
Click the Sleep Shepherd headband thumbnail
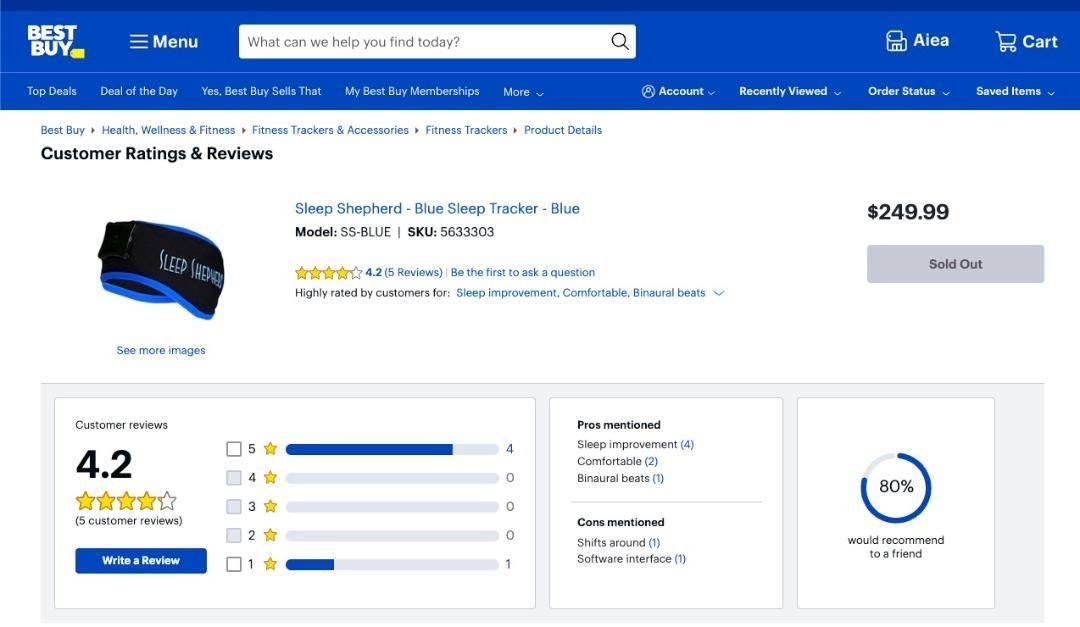click(x=161, y=269)
